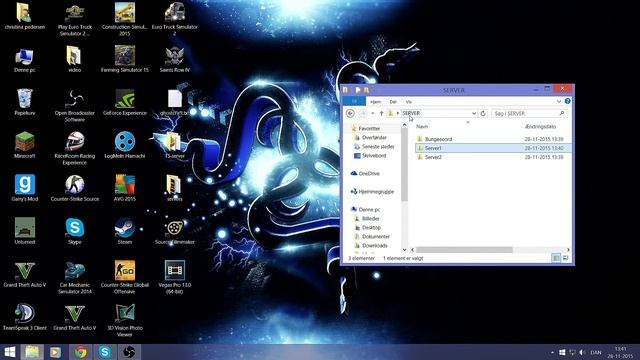Open Explorer help with question mark icon
Image resolution: width=640 pixels, height=360 pixels.
coord(567,101)
